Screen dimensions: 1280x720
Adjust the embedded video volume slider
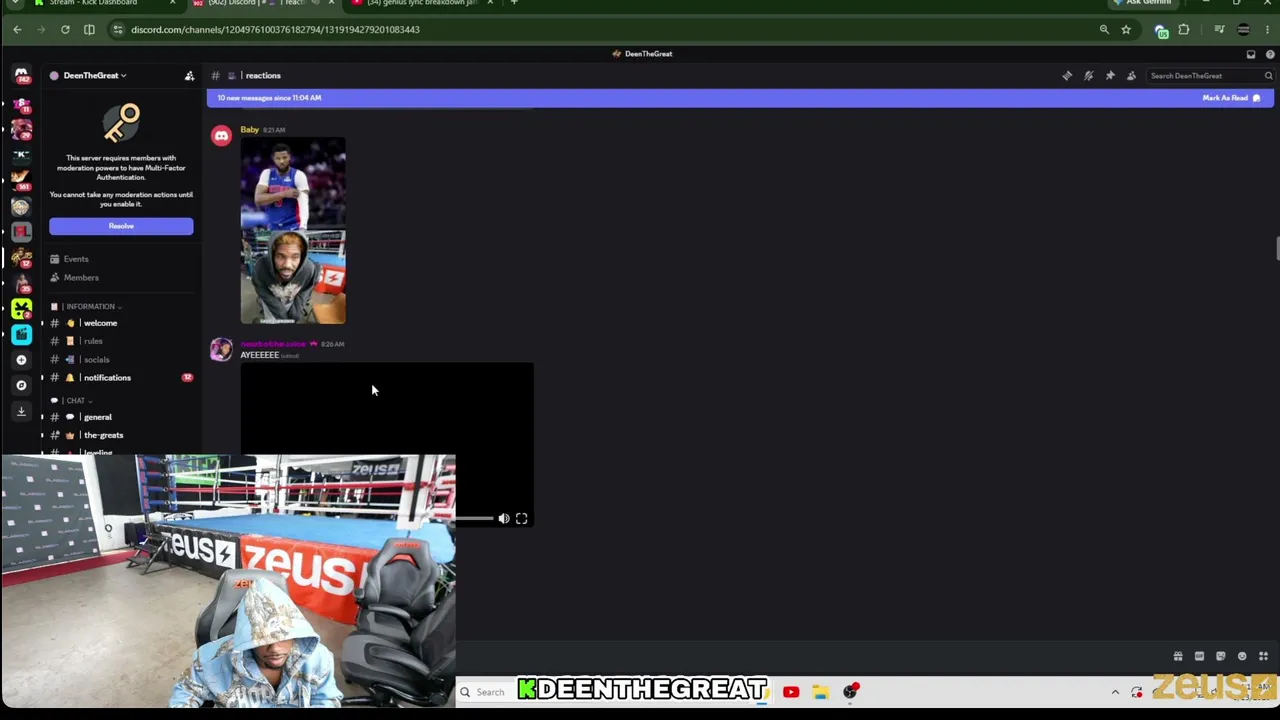pos(476,519)
